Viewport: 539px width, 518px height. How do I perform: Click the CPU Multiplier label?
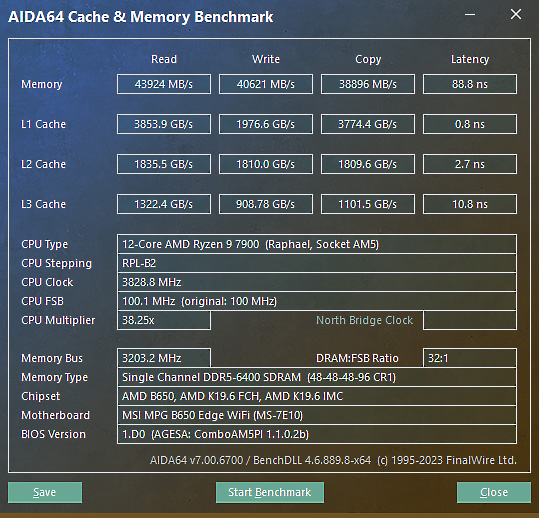click(58, 320)
